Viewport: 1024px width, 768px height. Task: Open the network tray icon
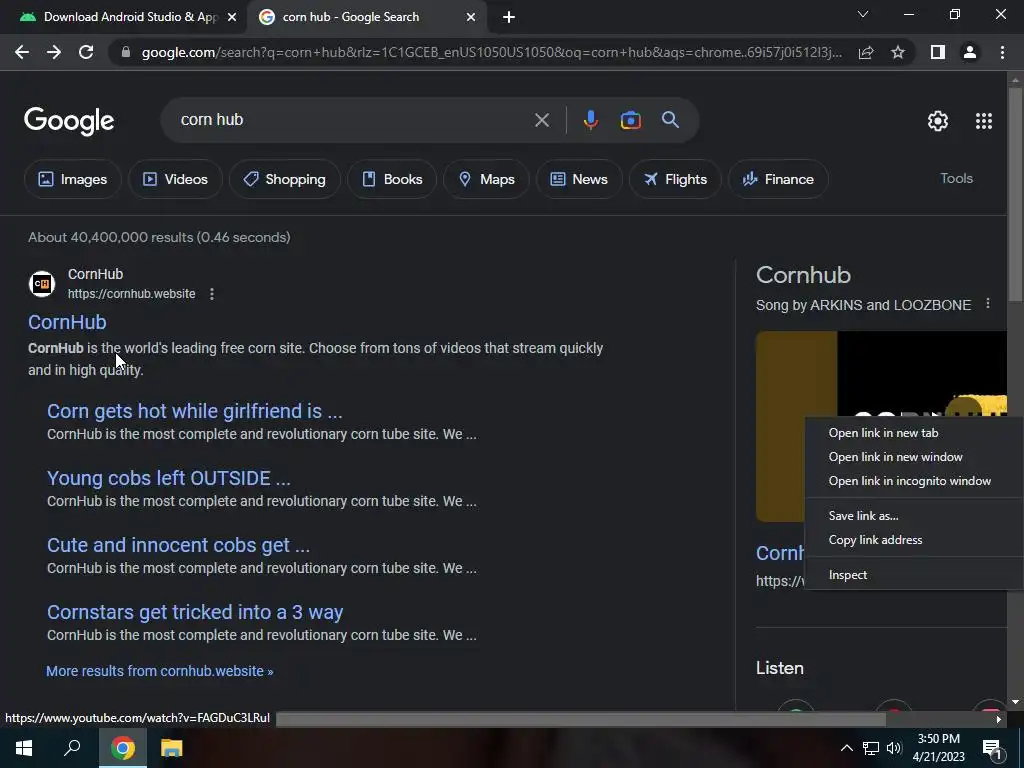(x=871, y=748)
